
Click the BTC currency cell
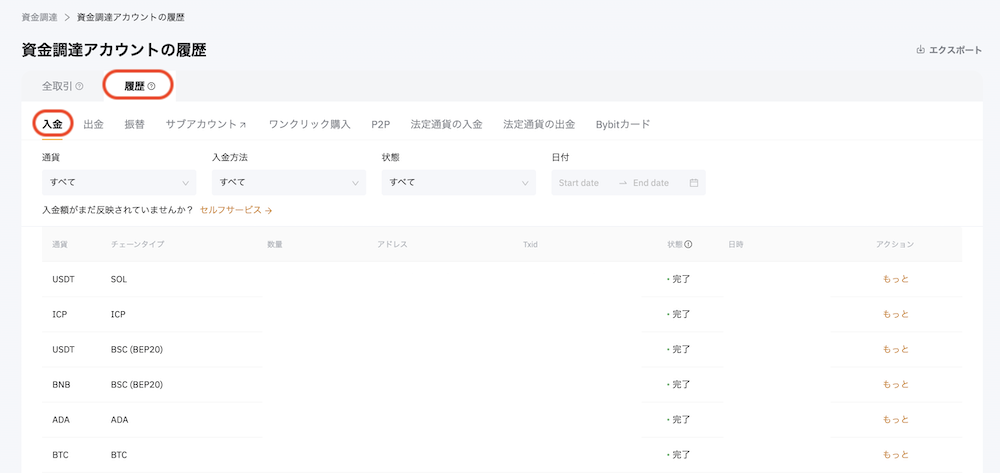click(61, 455)
